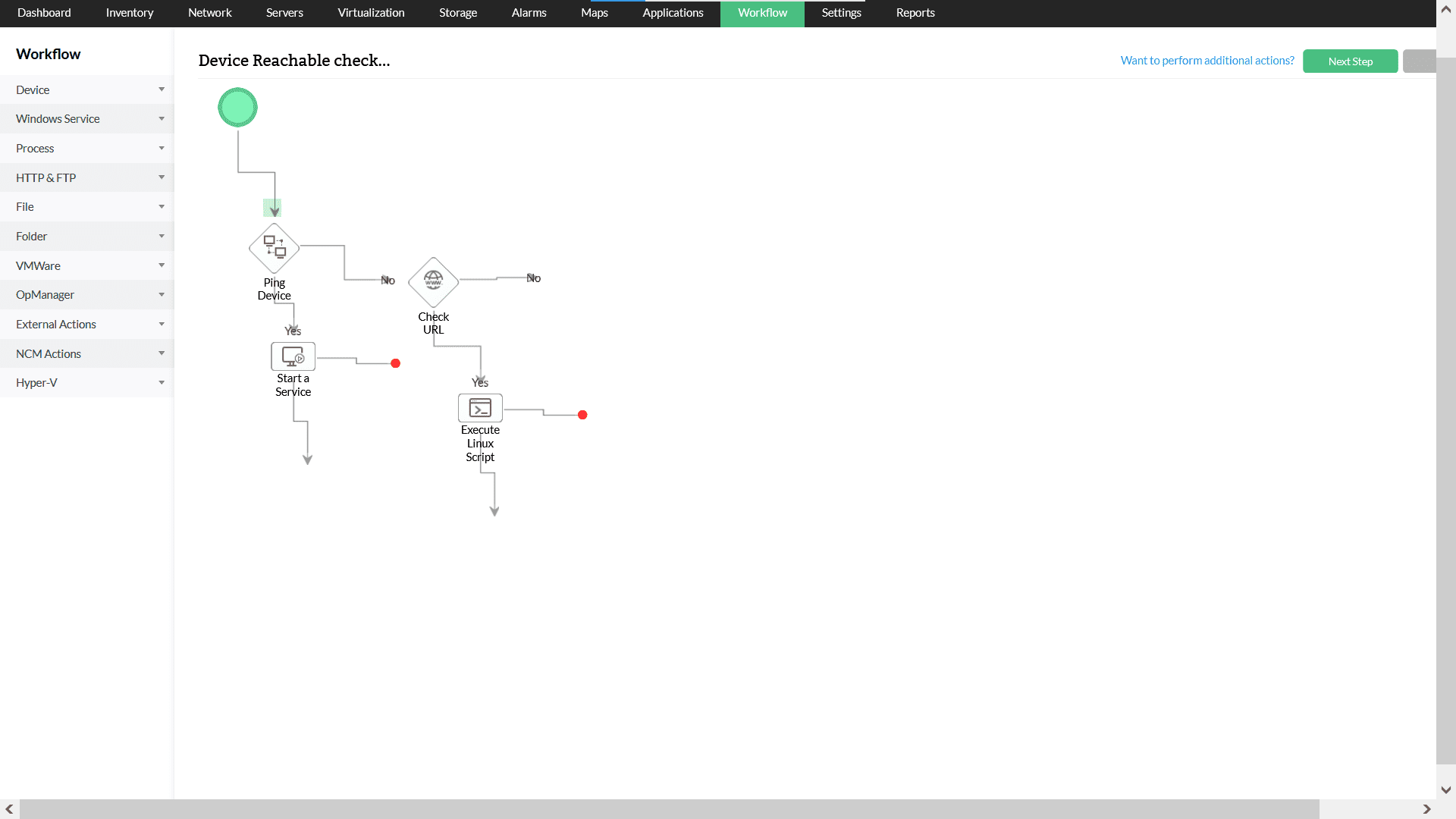Screen dimensions: 1456x819
Task: Click red end dot after Execute Linux Script
Action: click(582, 415)
